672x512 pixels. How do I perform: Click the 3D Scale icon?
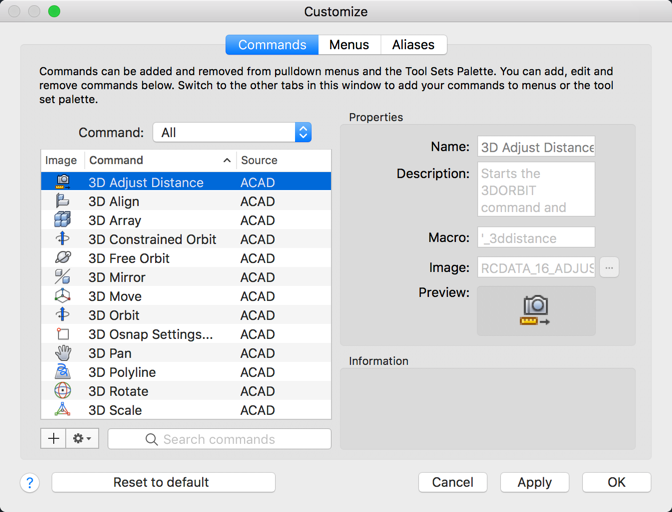(62, 410)
